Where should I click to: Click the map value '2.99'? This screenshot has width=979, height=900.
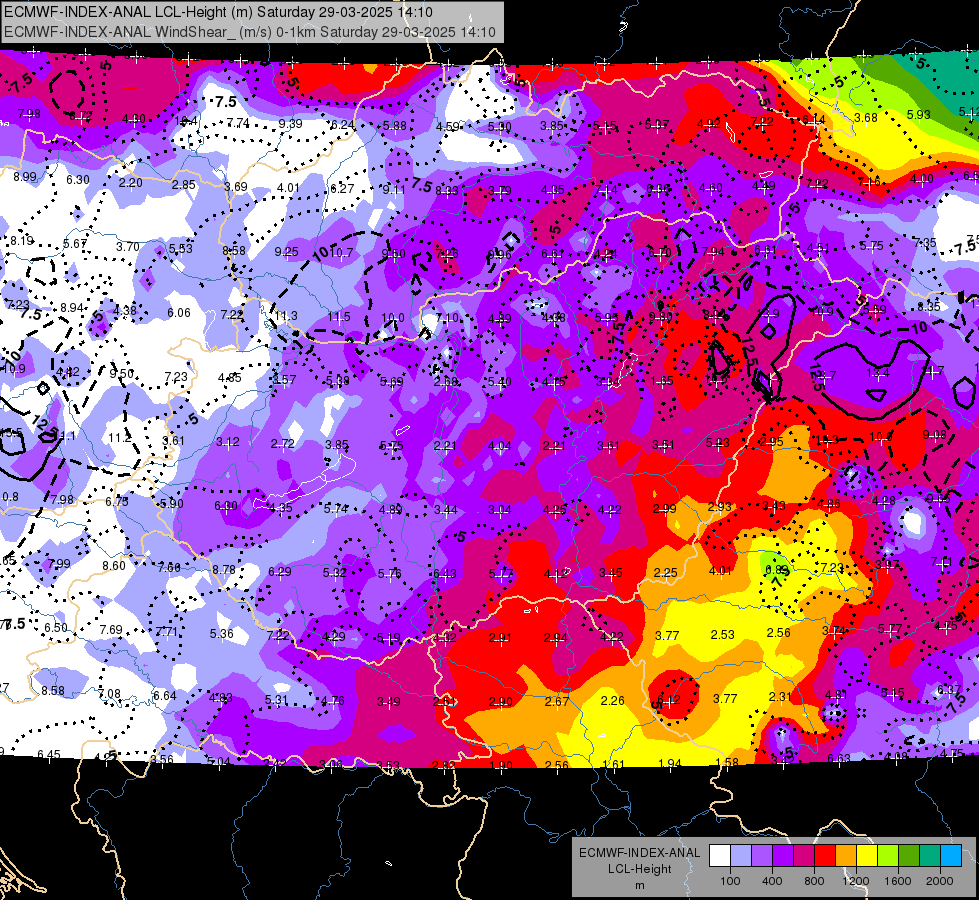664,508
